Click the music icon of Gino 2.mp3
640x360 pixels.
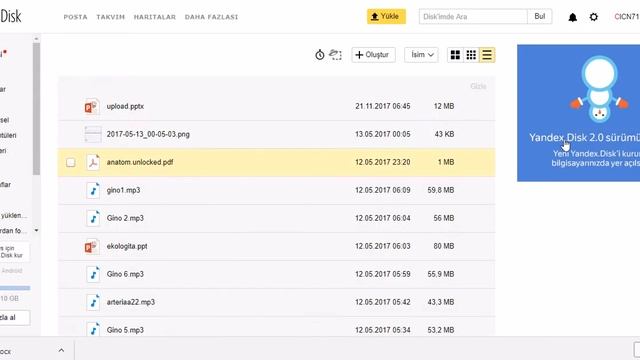(x=93, y=218)
